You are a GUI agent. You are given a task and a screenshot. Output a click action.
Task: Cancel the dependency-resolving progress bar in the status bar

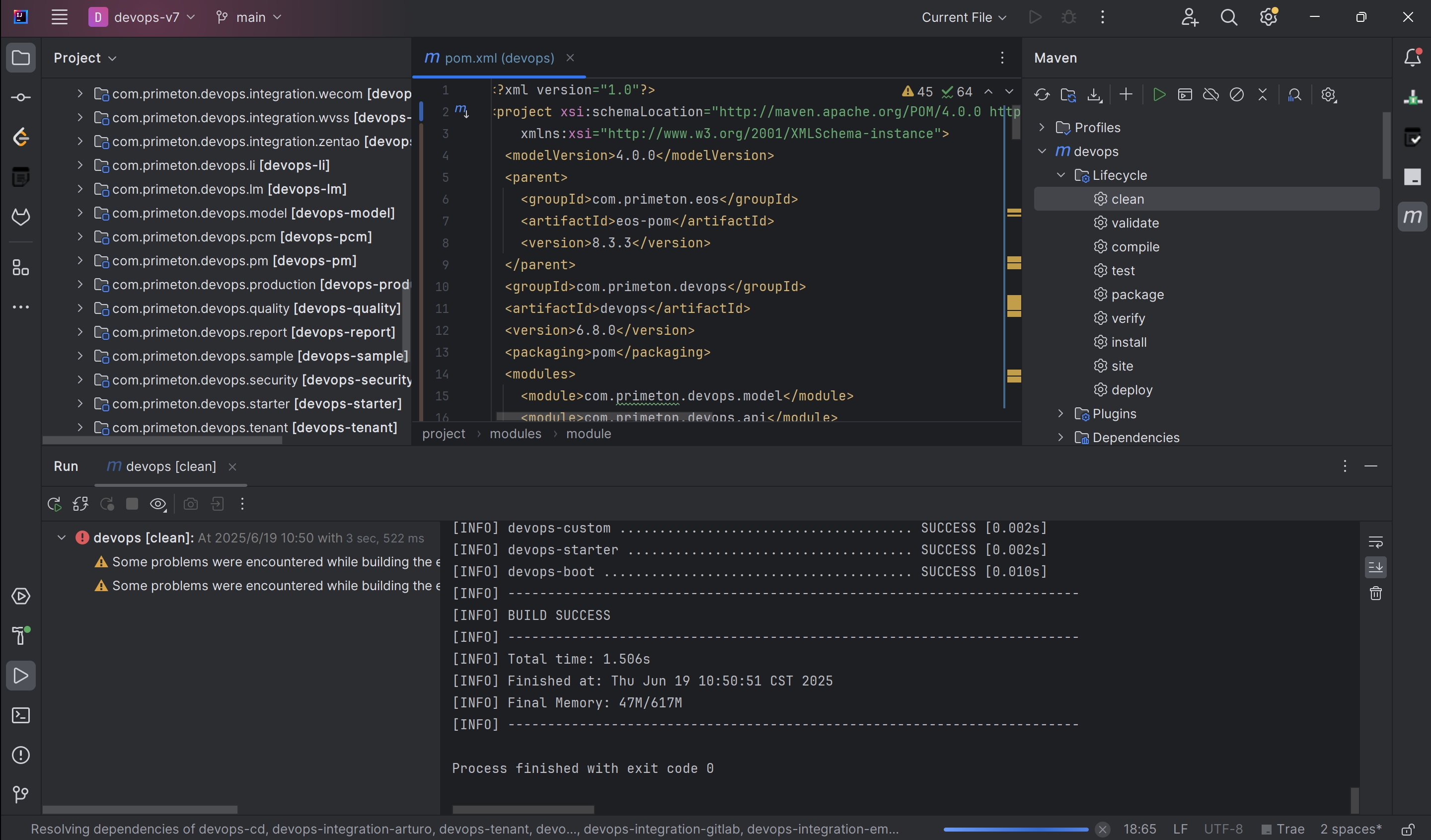pyautogui.click(x=1102, y=829)
